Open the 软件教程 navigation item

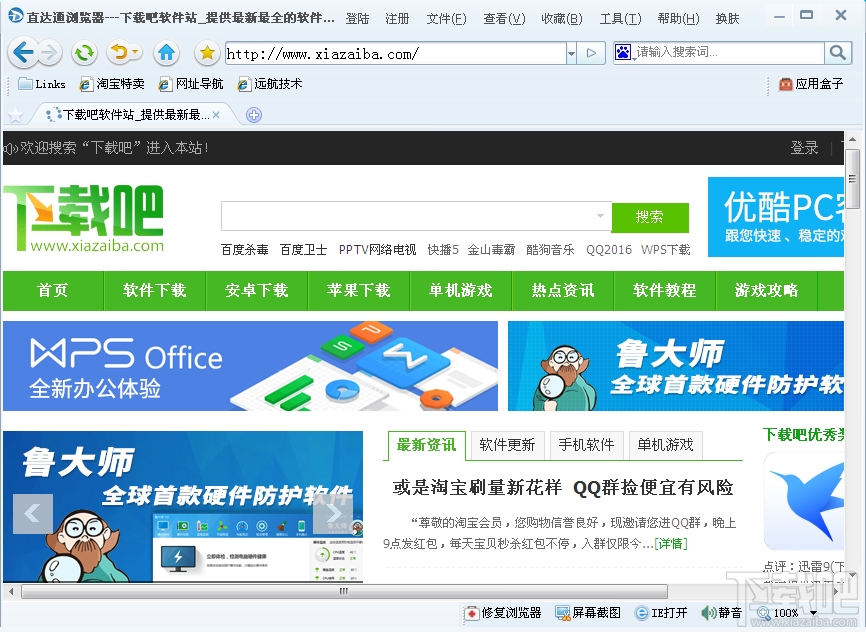665,291
